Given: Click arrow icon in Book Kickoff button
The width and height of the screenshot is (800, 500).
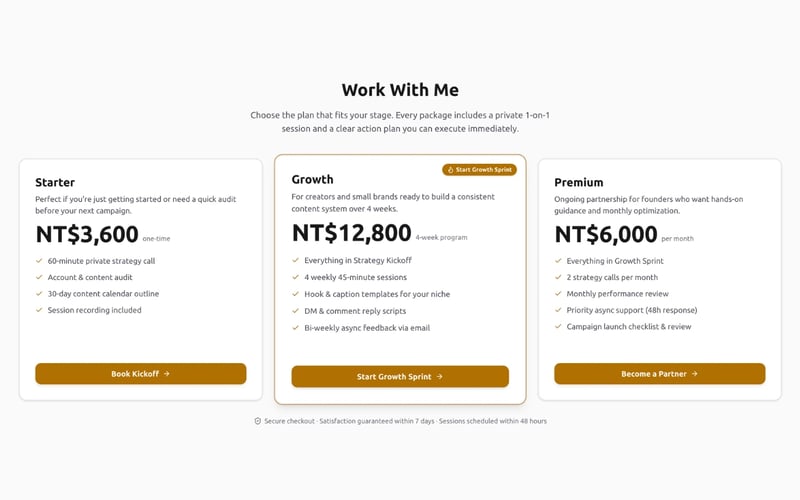Looking at the screenshot, I should 167,373.
